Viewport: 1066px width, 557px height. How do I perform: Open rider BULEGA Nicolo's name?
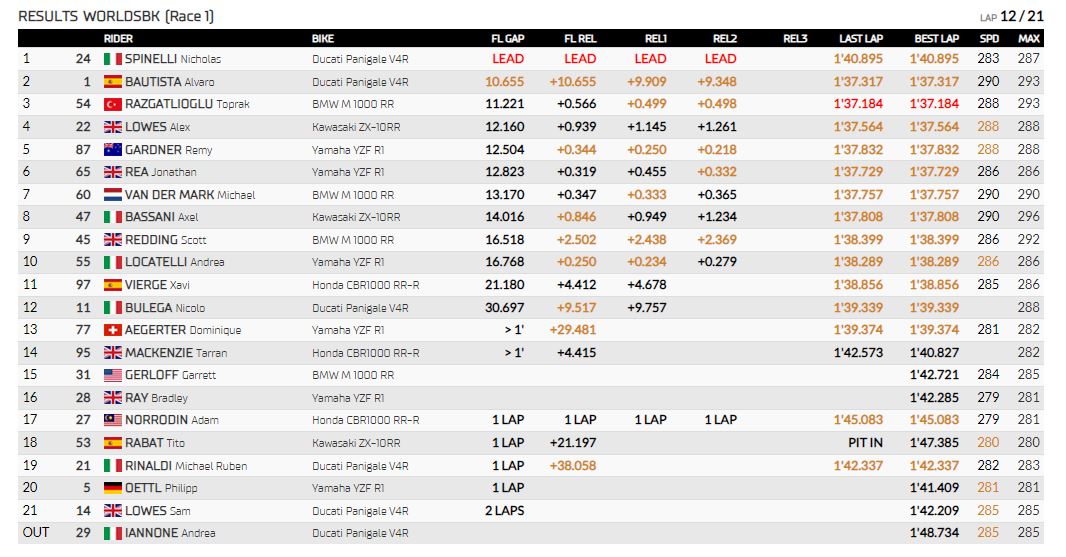165,307
